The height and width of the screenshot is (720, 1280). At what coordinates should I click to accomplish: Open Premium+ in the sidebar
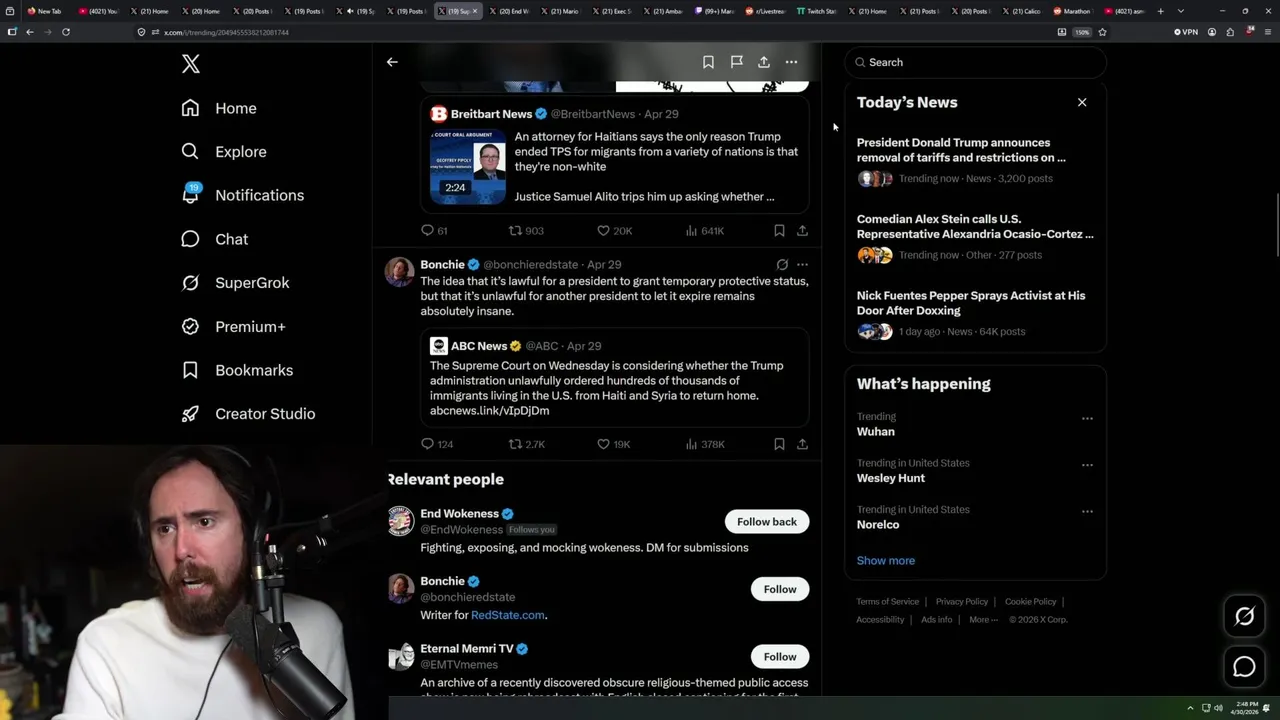[233, 327]
